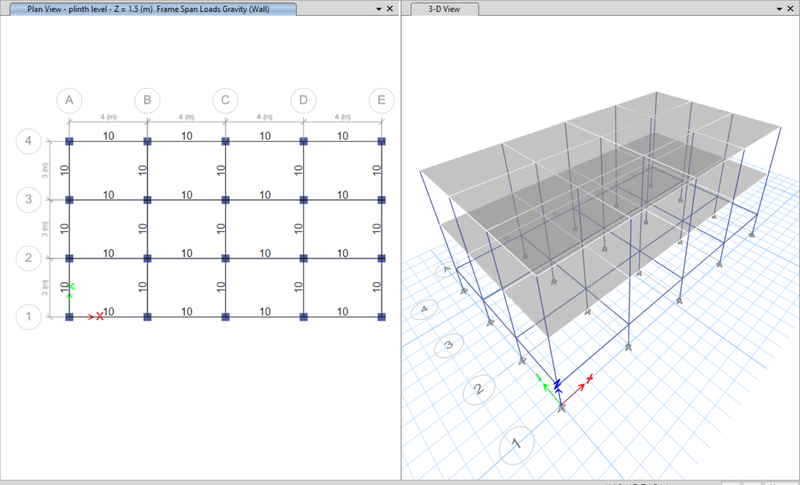Click load value 10 on grid D beam between 4 and 3
The height and width of the screenshot is (485, 800).
[298, 170]
